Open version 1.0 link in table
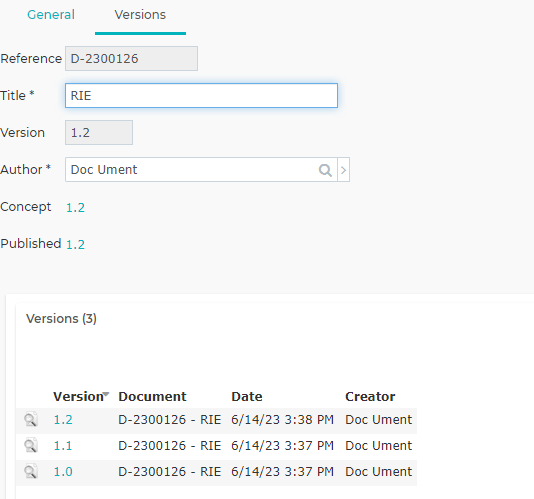534x499 pixels. pyautogui.click(x=63, y=472)
